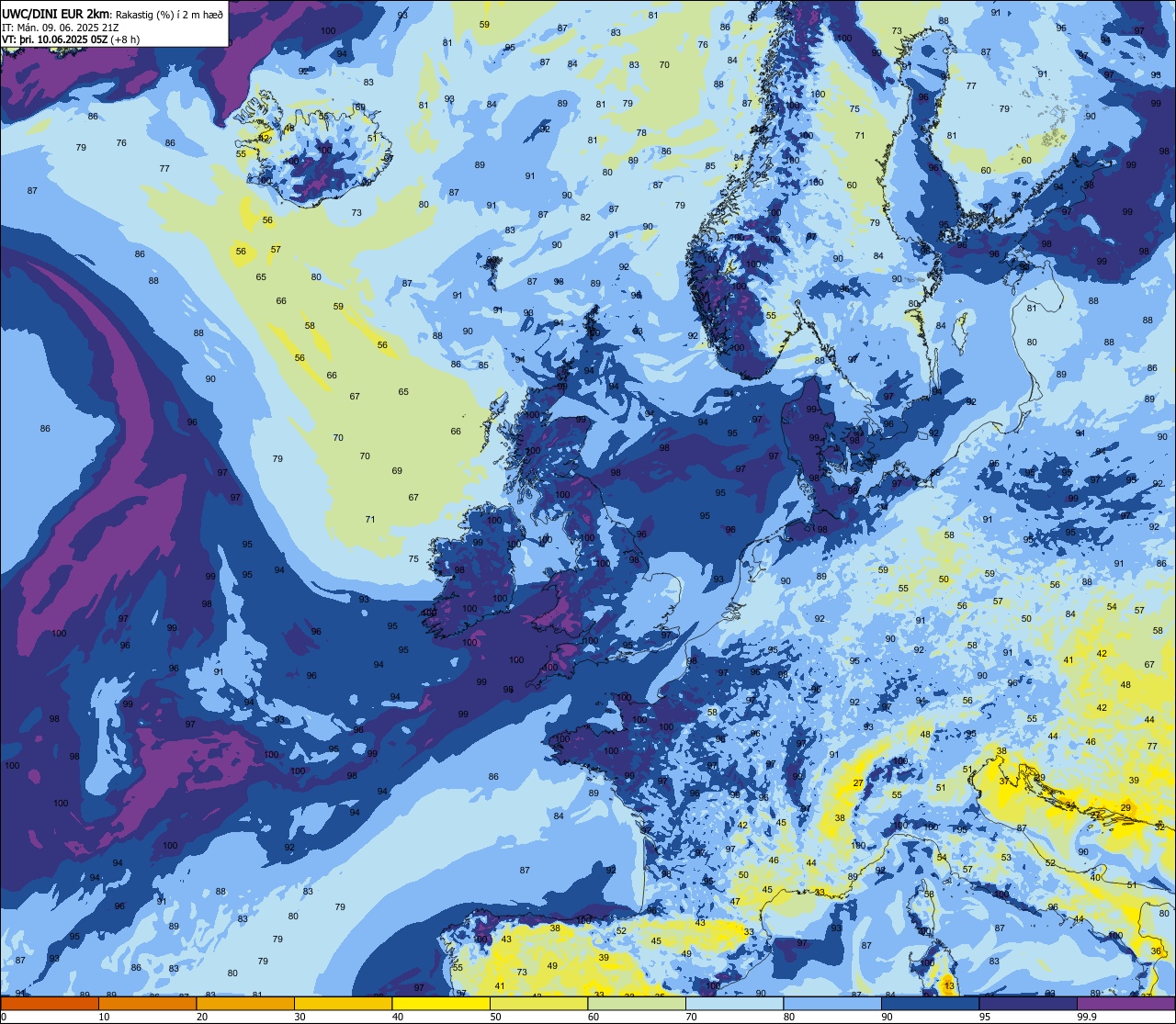The width and height of the screenshot is (1176, 1024).
Task: Pick the 30–40 amber legend segment
Action: coord(343,1003)
